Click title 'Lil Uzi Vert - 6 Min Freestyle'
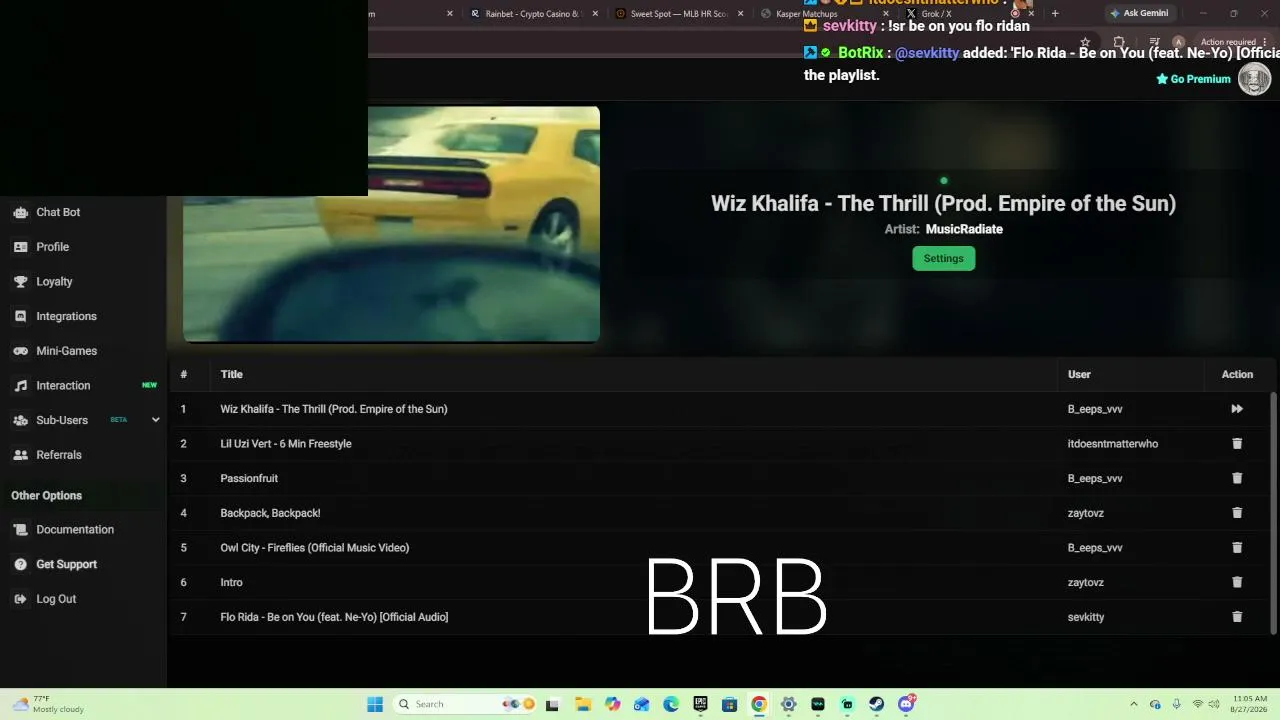 click(x=286, y=444)
